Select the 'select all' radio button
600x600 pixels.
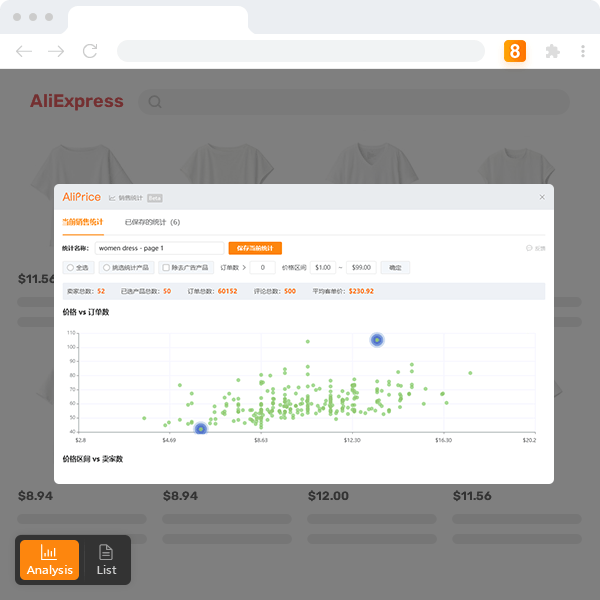[x=70, y=267]
